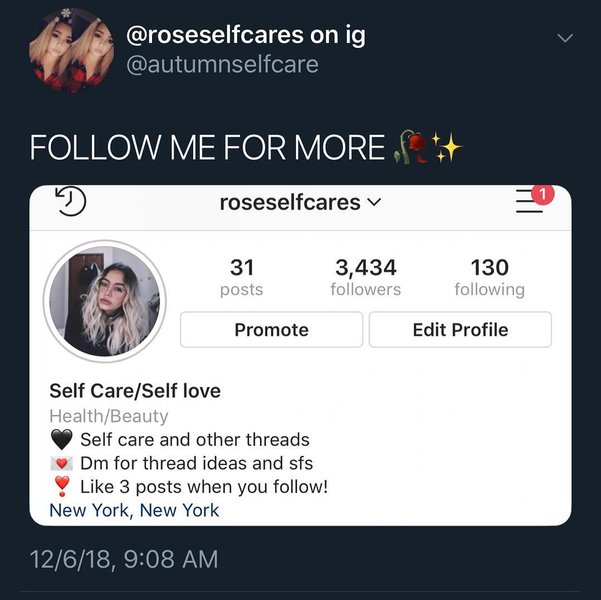Click the tweet timestamp 12/6/18, 9:08 AM

[124, 559]
